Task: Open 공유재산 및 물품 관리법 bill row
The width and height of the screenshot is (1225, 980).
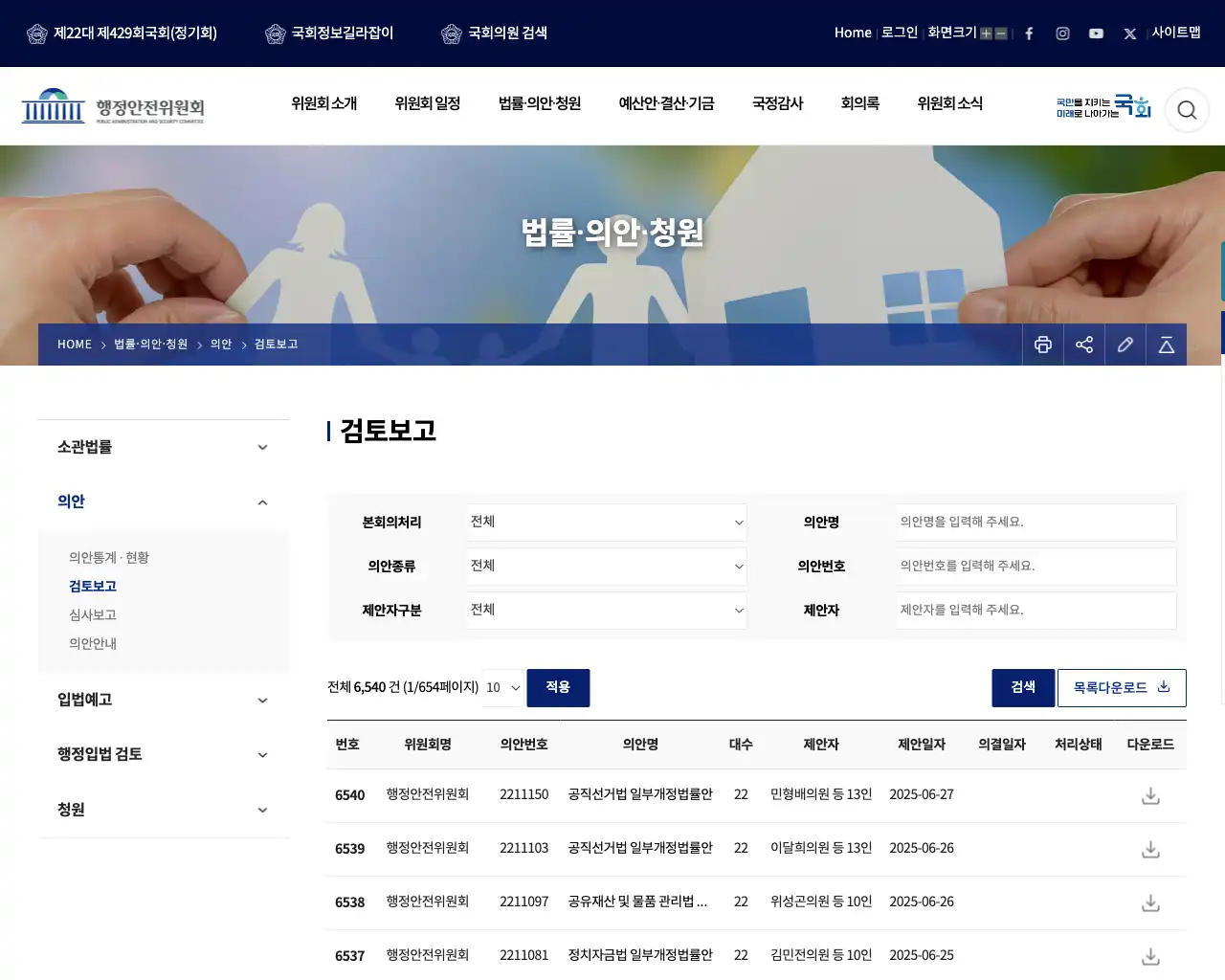Action: (x=637, y=902)
